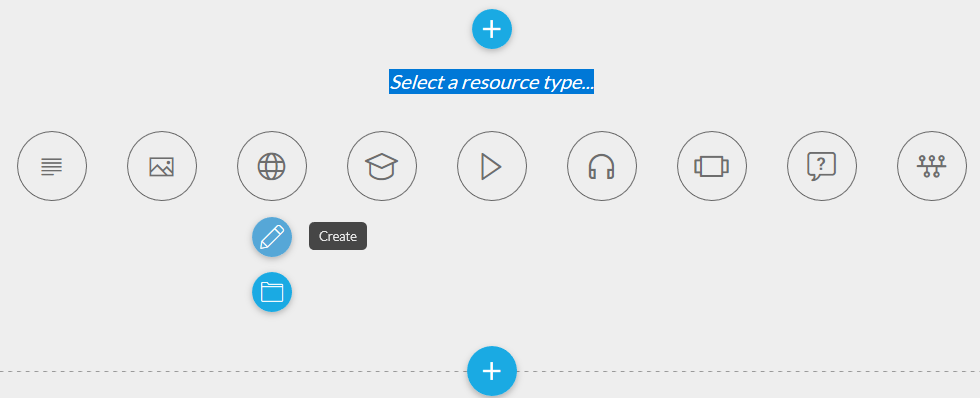This screenshot has height=398, width=980.
Task: Click the top blue plus button
Action: coord(492,29)
